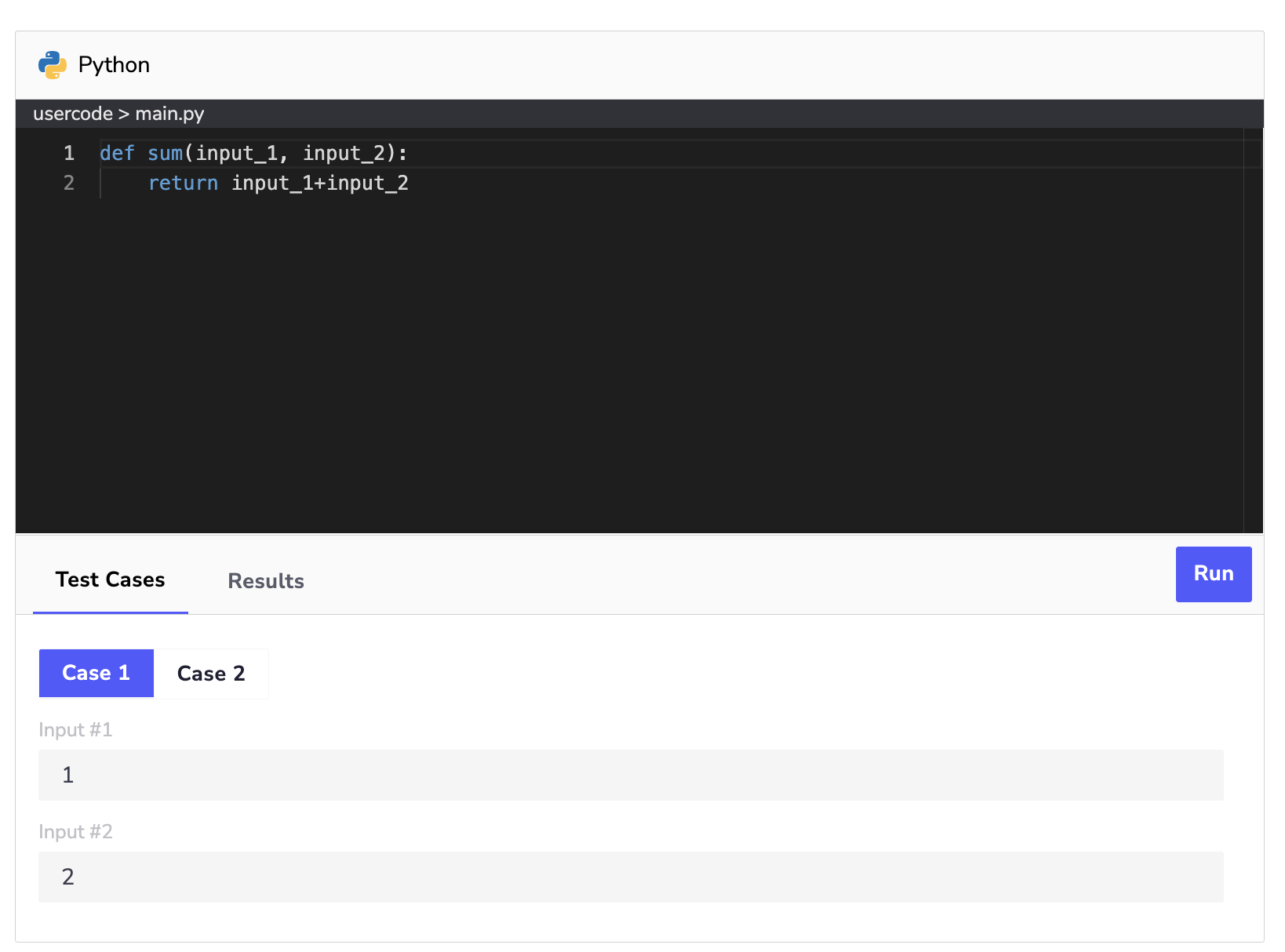Switch to the Results tab
Screen dimensions: 1285x952
(266, 581)
